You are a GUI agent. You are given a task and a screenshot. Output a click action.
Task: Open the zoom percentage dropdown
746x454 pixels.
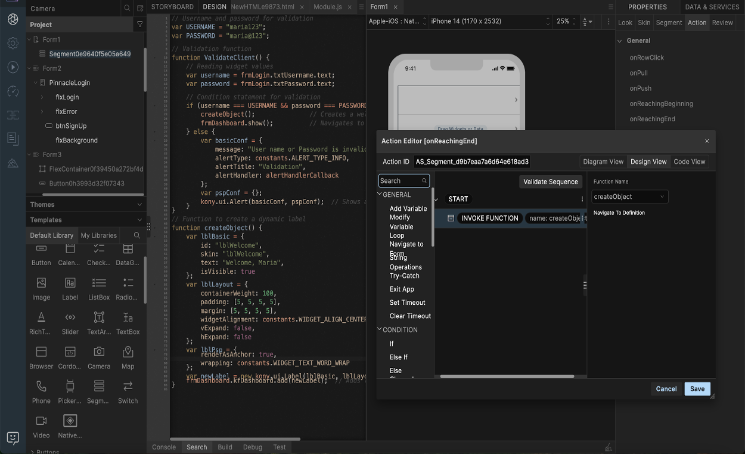coord(566,21)
